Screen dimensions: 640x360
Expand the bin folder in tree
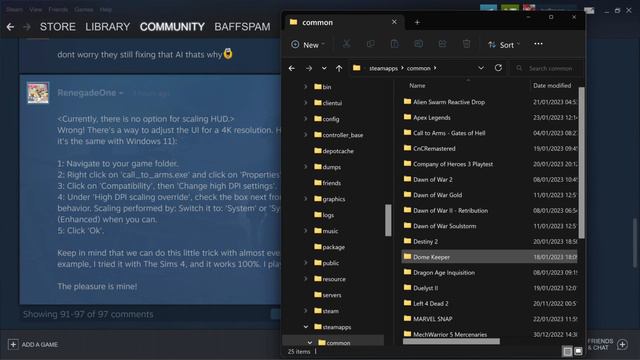click(305, 87)
